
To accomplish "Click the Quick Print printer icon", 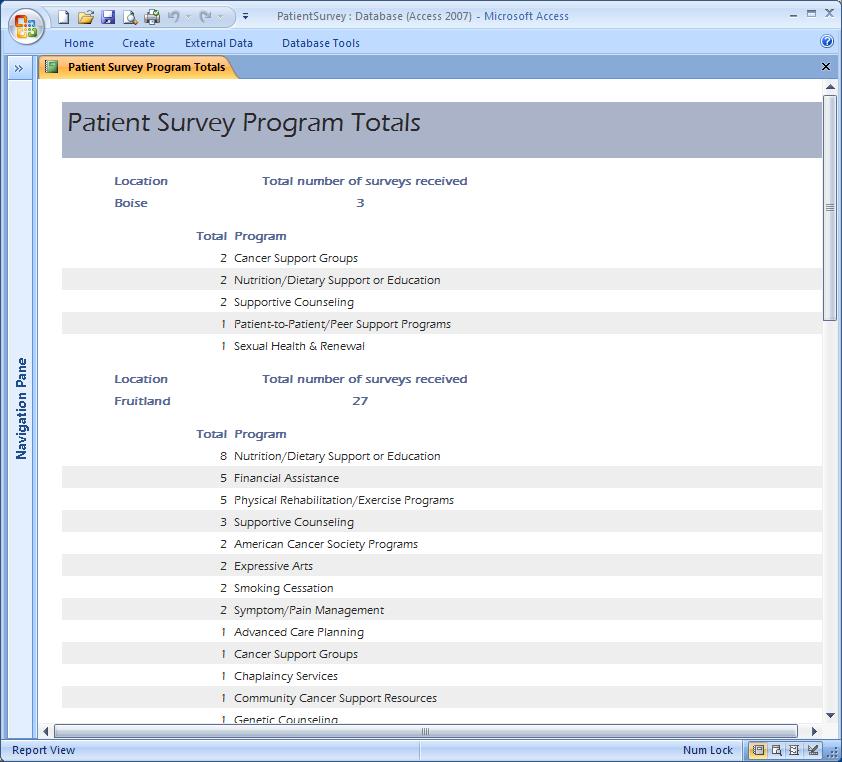I will coord(152,17).
